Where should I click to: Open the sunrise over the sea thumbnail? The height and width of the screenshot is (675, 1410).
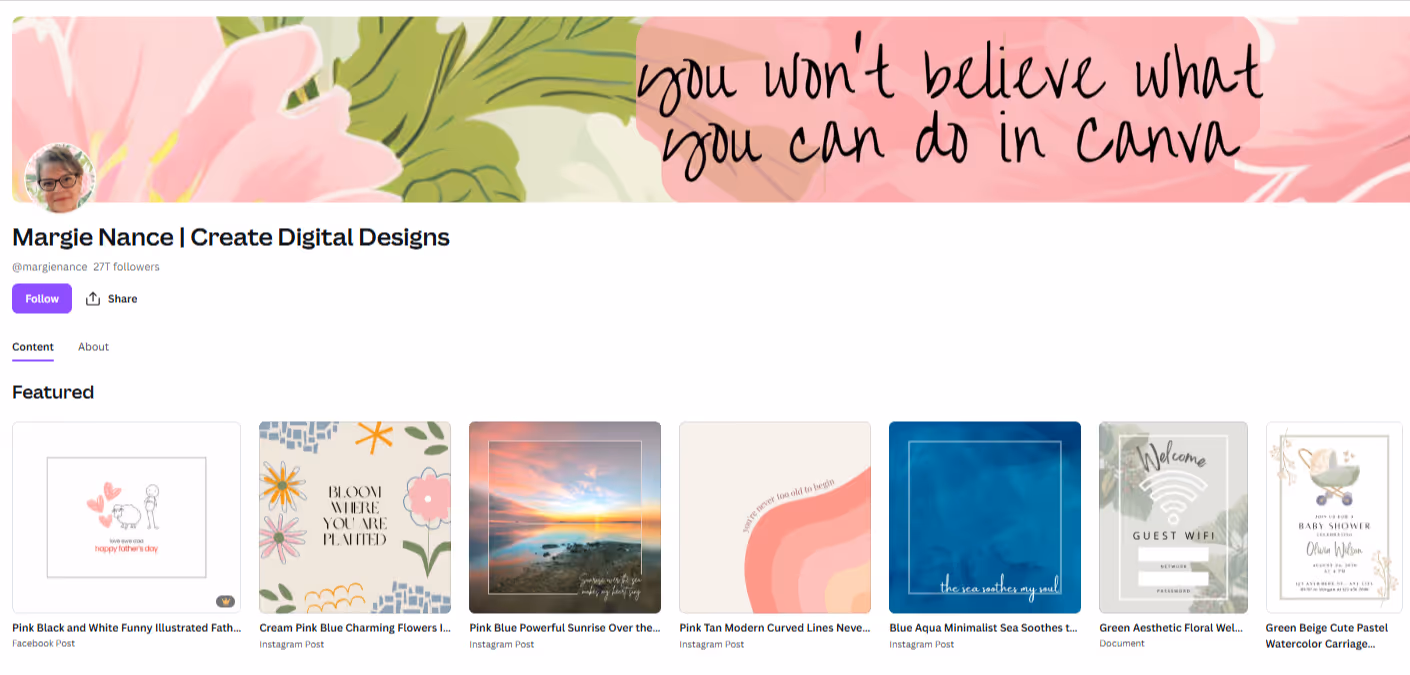[565, 517]
